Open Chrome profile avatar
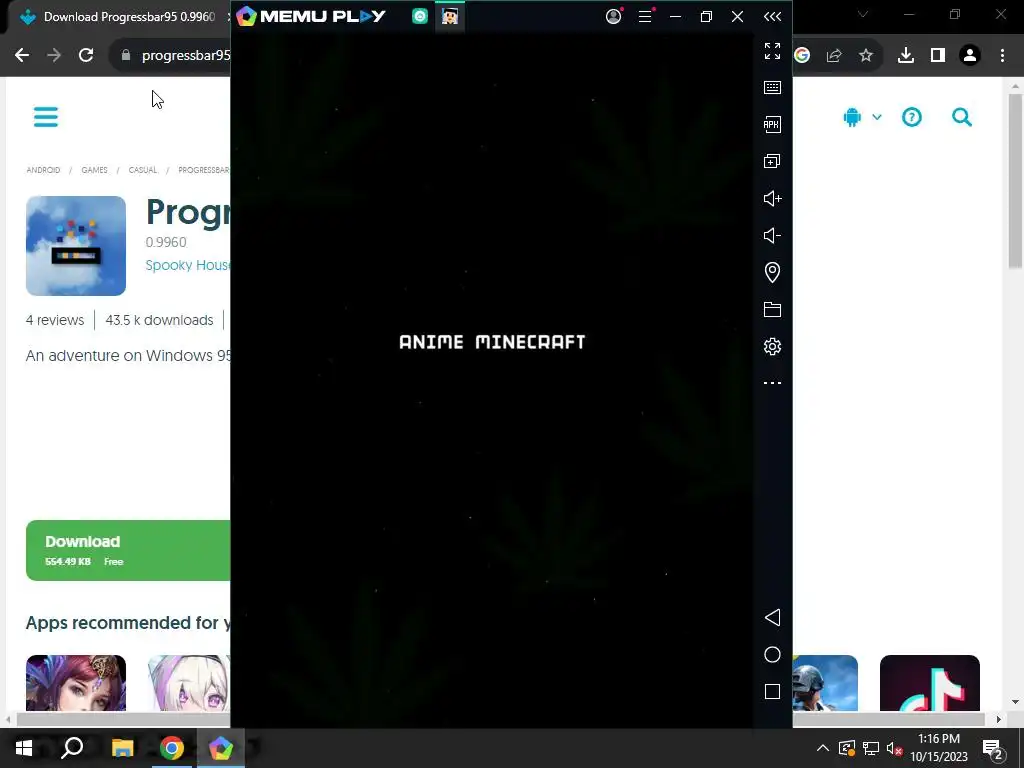The height and width of the screenshot is (768, 1024). click(x=970, y=56)
